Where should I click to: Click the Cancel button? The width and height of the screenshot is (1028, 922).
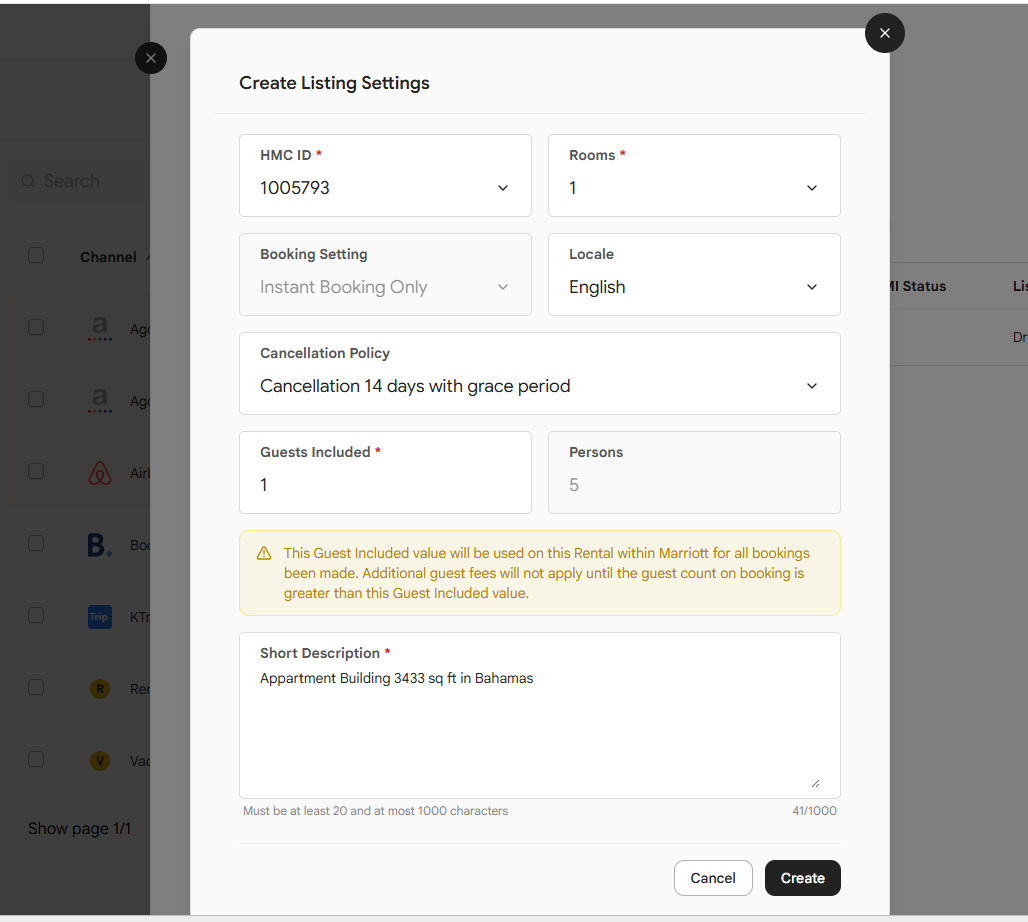click(713, 878)
